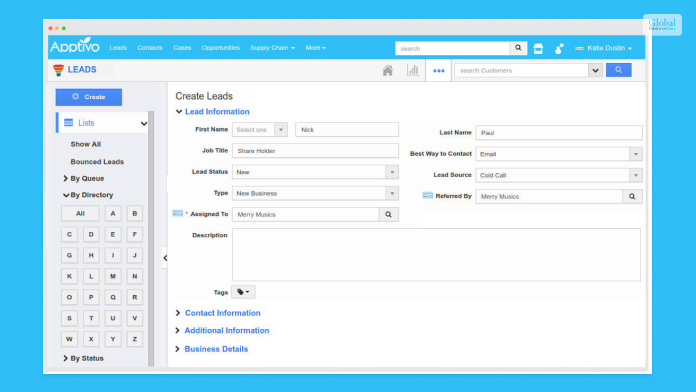Open the reports bar chart icon
696x392 pixels.
tap(413, 70)
